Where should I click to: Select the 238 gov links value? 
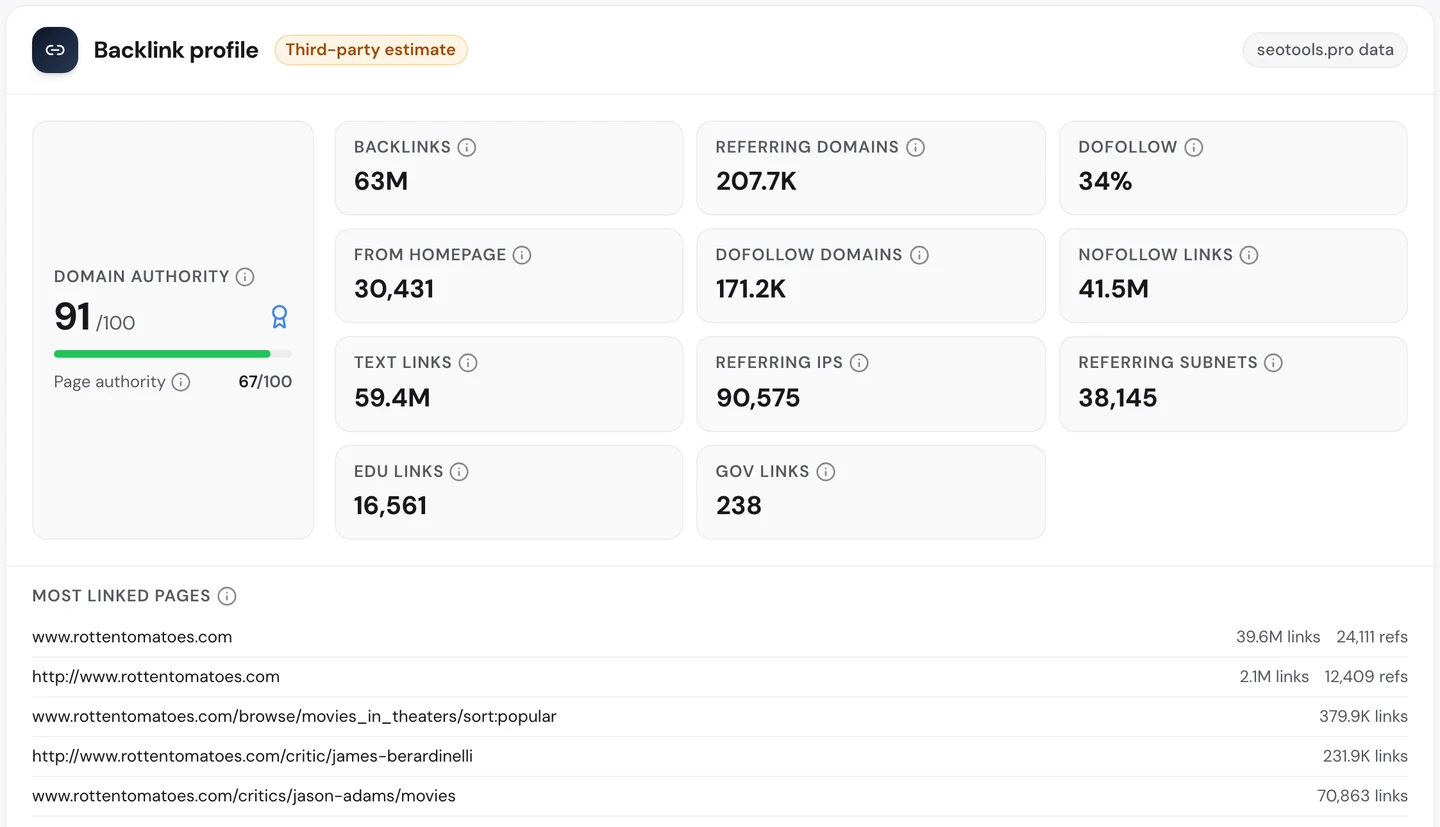coord(739,506)
